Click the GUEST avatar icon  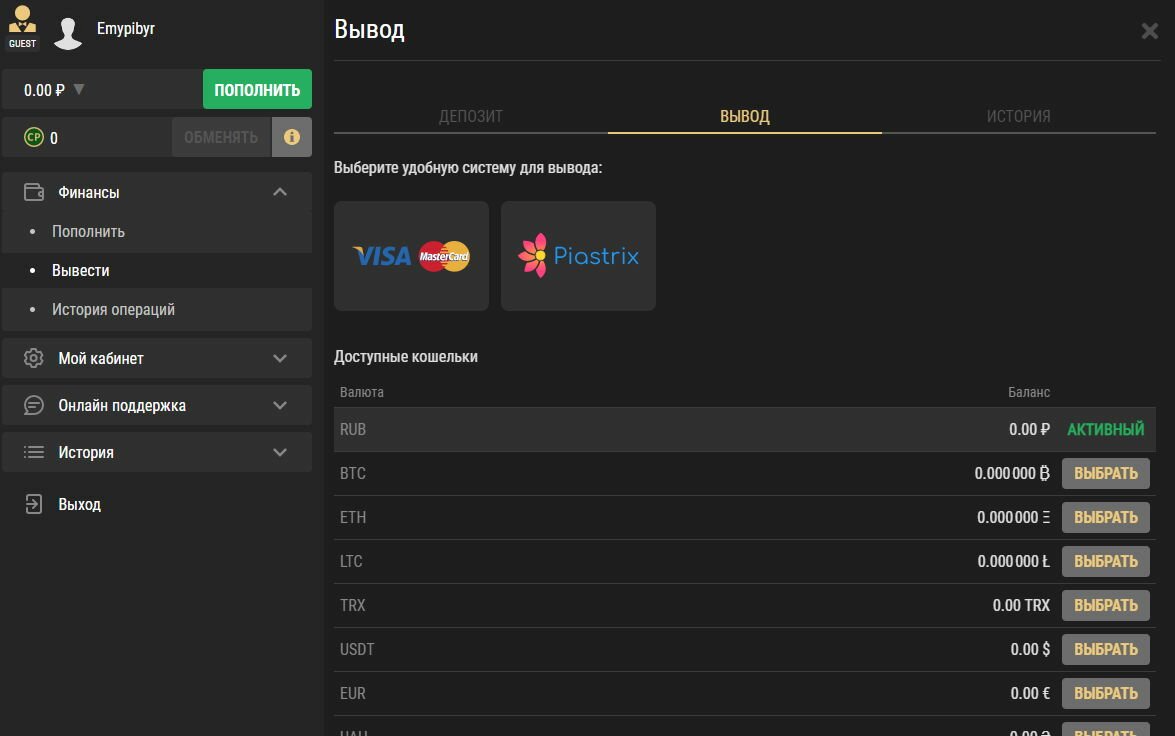[21, 22]
